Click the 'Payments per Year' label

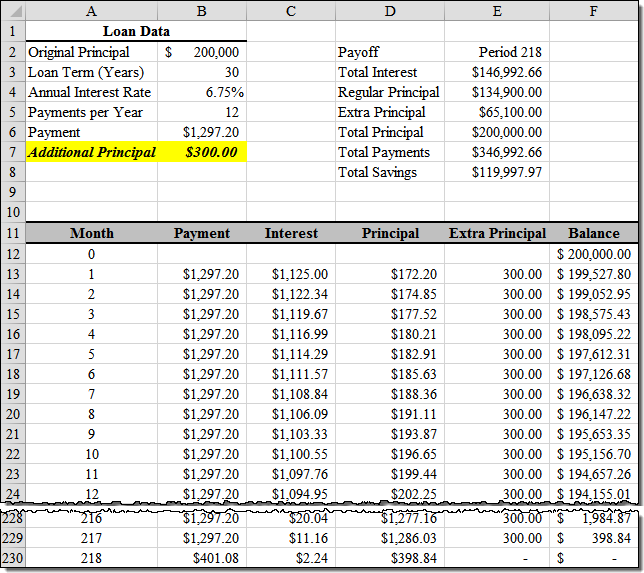pyautogui.click(x=92, y=112)
